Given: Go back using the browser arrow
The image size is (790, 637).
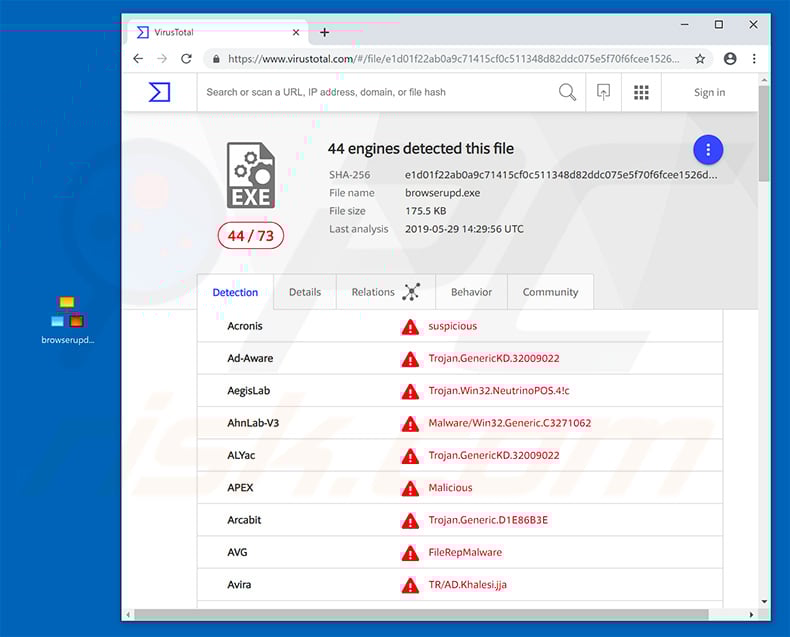Looking at the screenshot, I should click(138, 59).
